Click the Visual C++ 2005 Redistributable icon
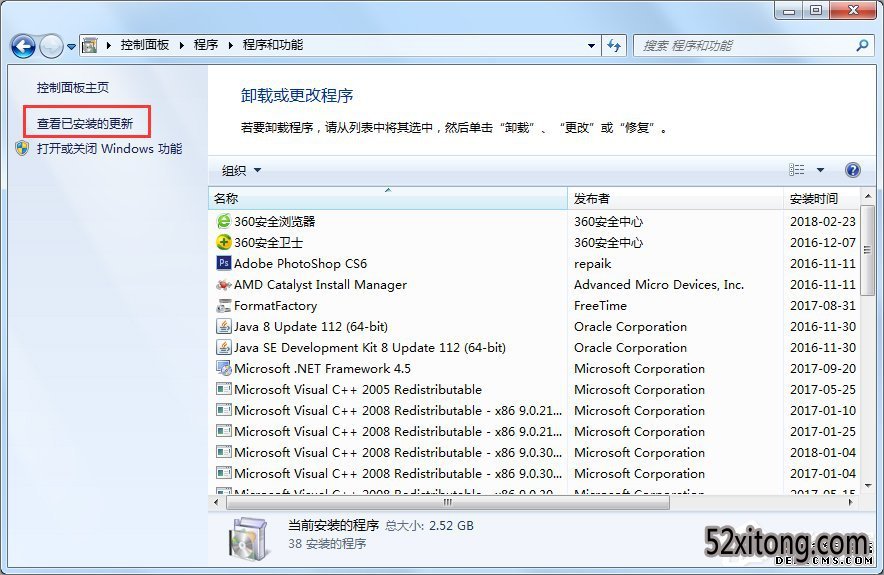Image resolution: width=884 pixels, height=575 pixels. click(224, 389)
